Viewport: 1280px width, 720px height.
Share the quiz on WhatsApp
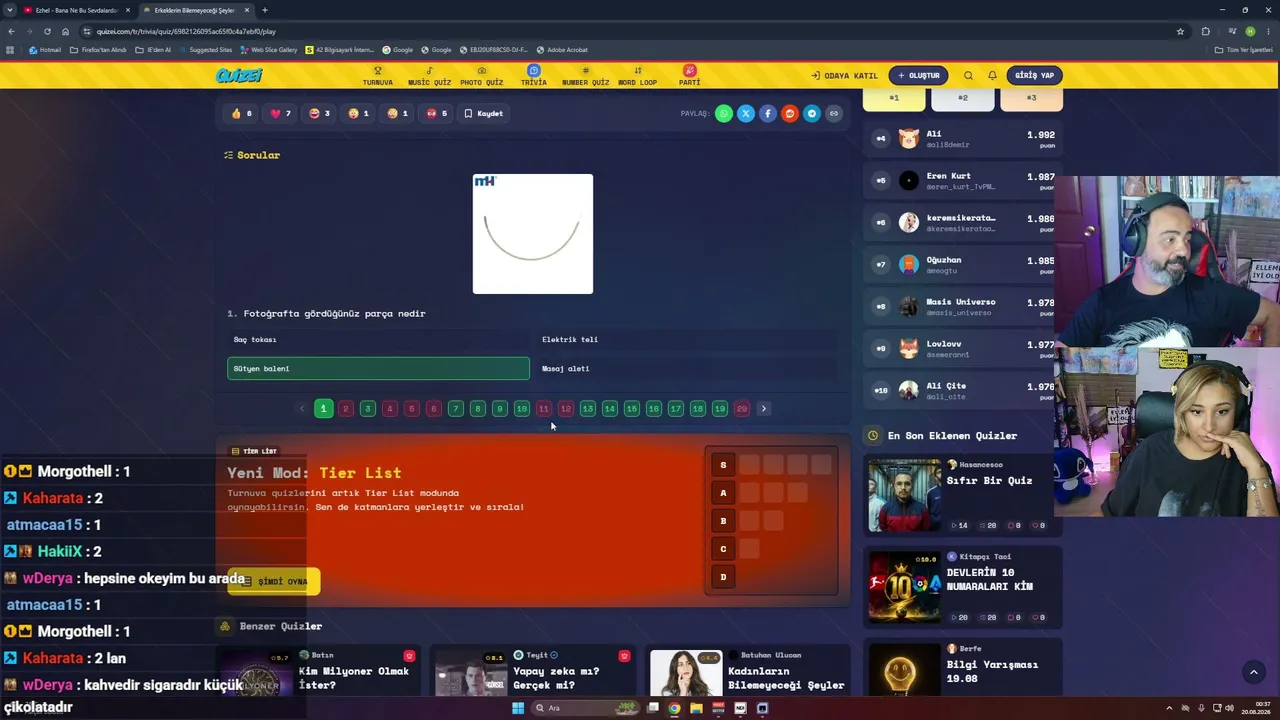coord(724,114)
